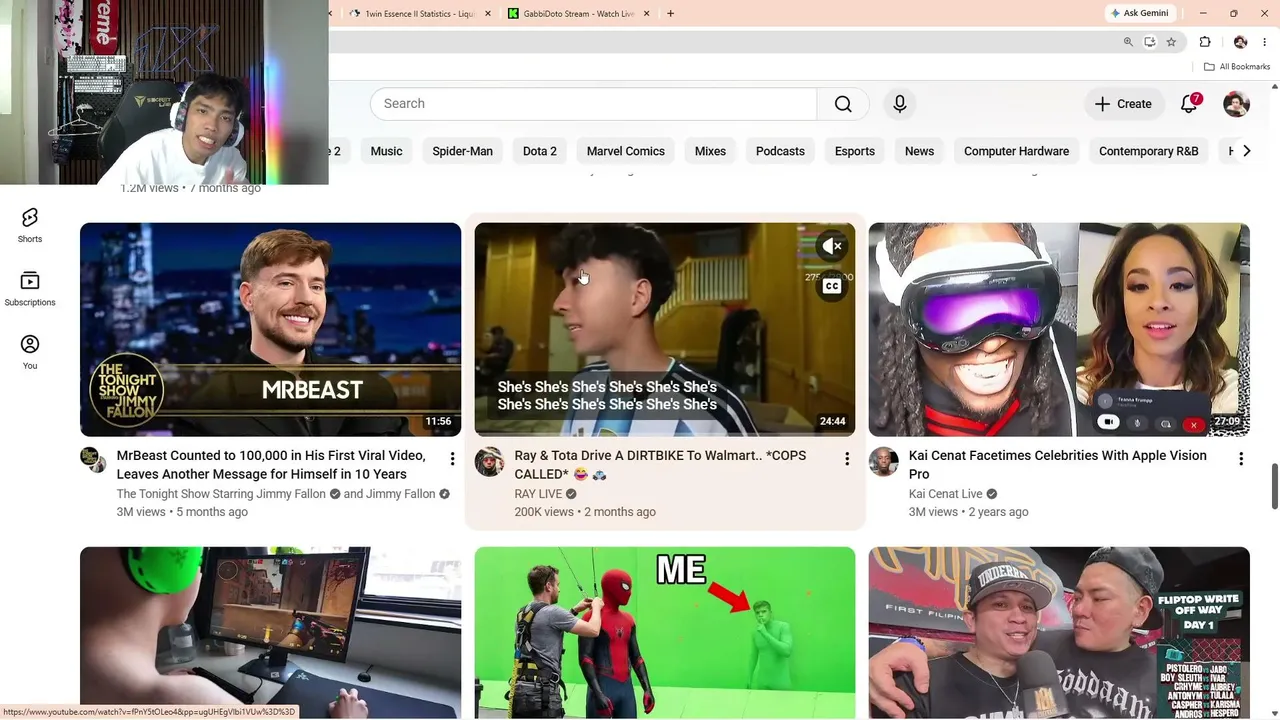The height and width of the screenshot is (720, 1280).
Task: Open Ray & Tota Drive A DIRTBIKE title
Action: click(x=660, y=465)
